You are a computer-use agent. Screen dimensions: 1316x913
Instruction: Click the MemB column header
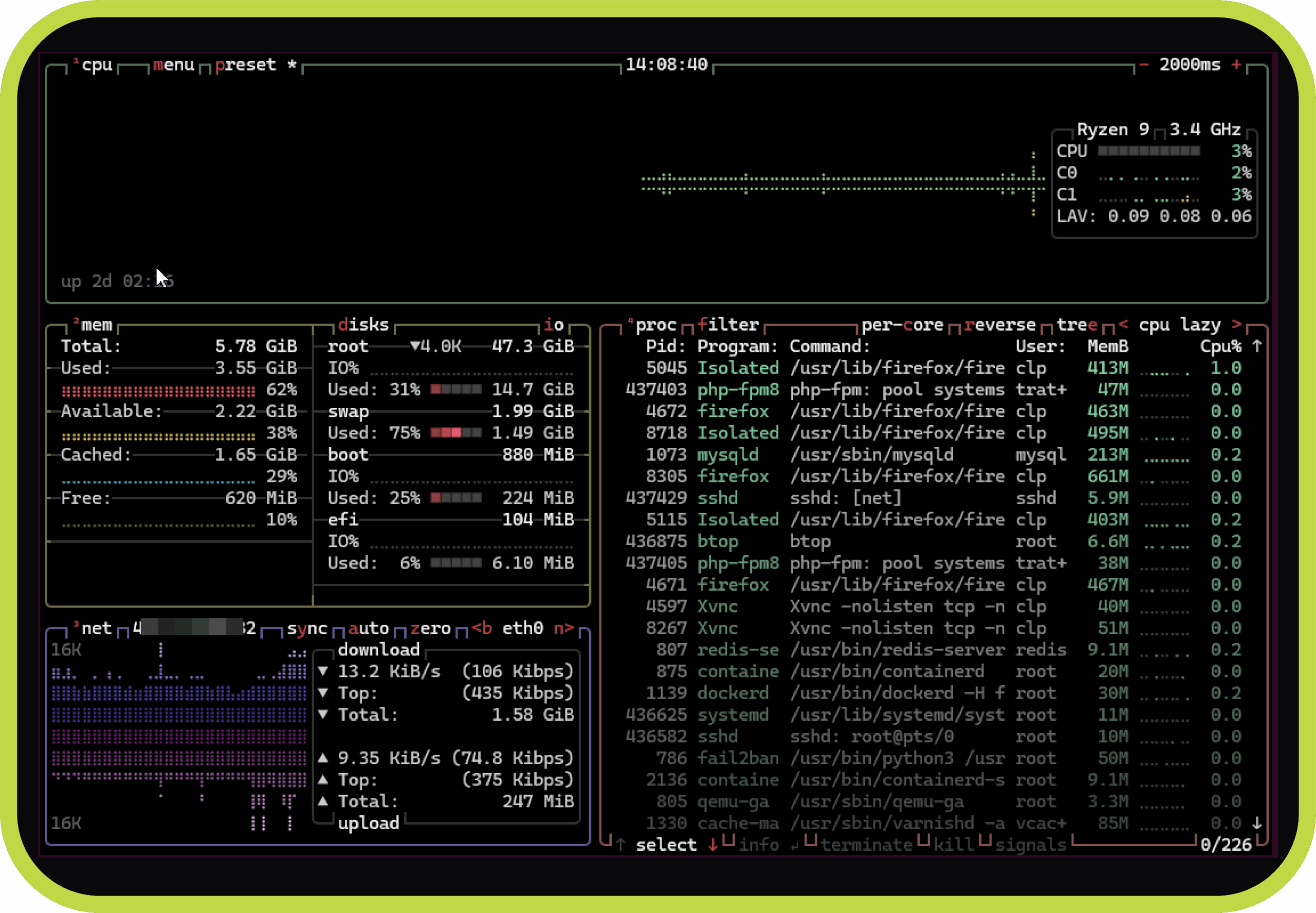(x=1108, y=346)
